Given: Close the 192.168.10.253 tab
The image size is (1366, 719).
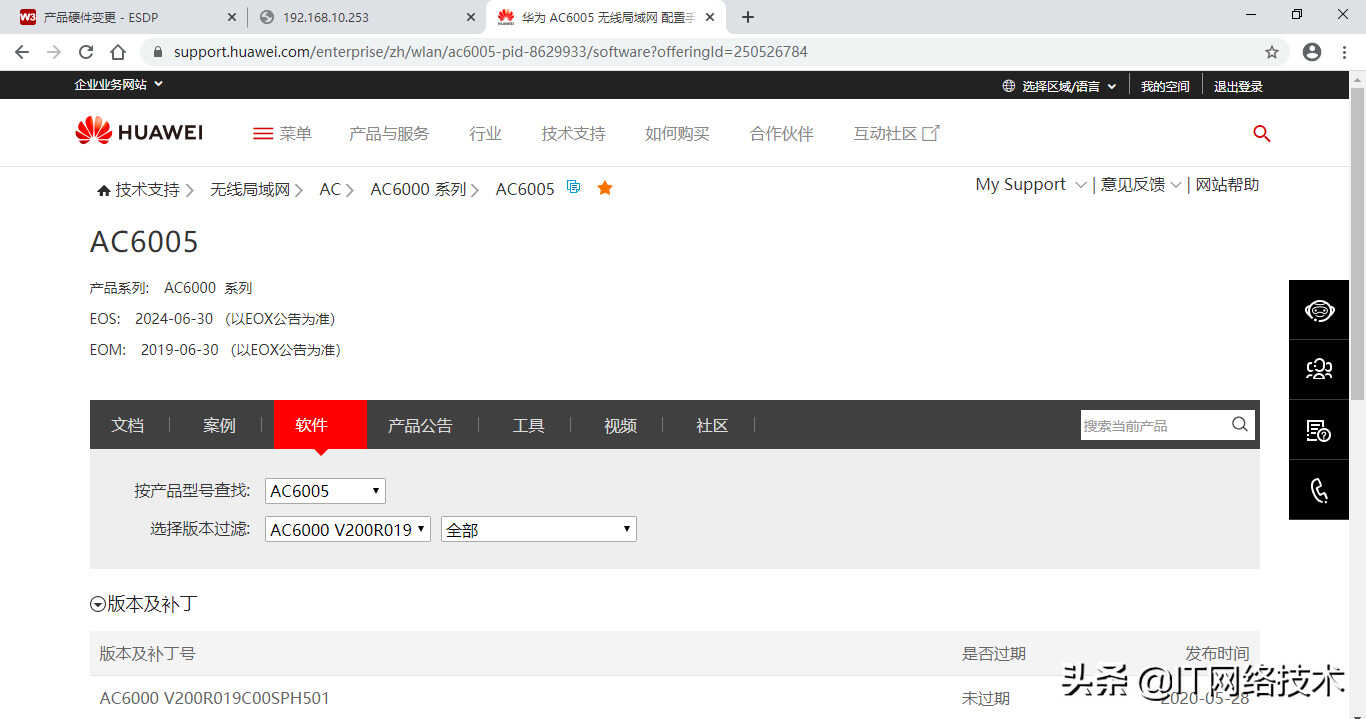Looking at the screenshot, I should (471, 17).
